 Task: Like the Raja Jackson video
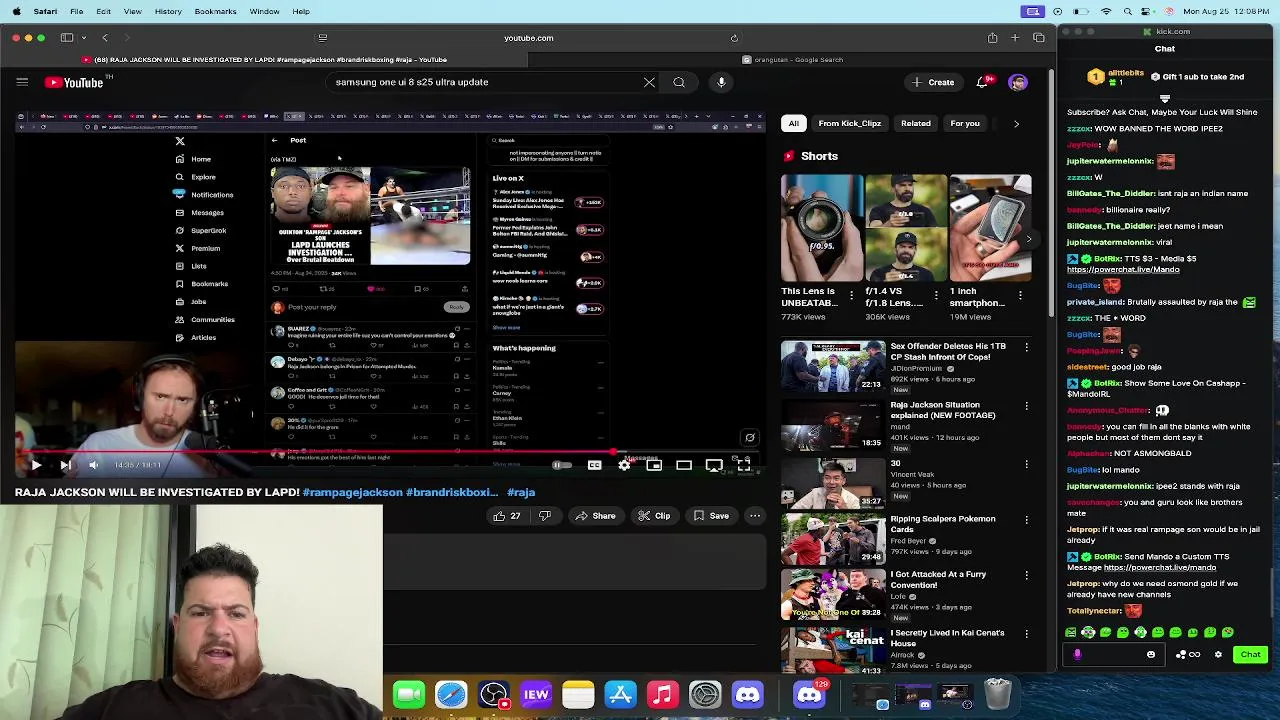(x=507, y=516)
